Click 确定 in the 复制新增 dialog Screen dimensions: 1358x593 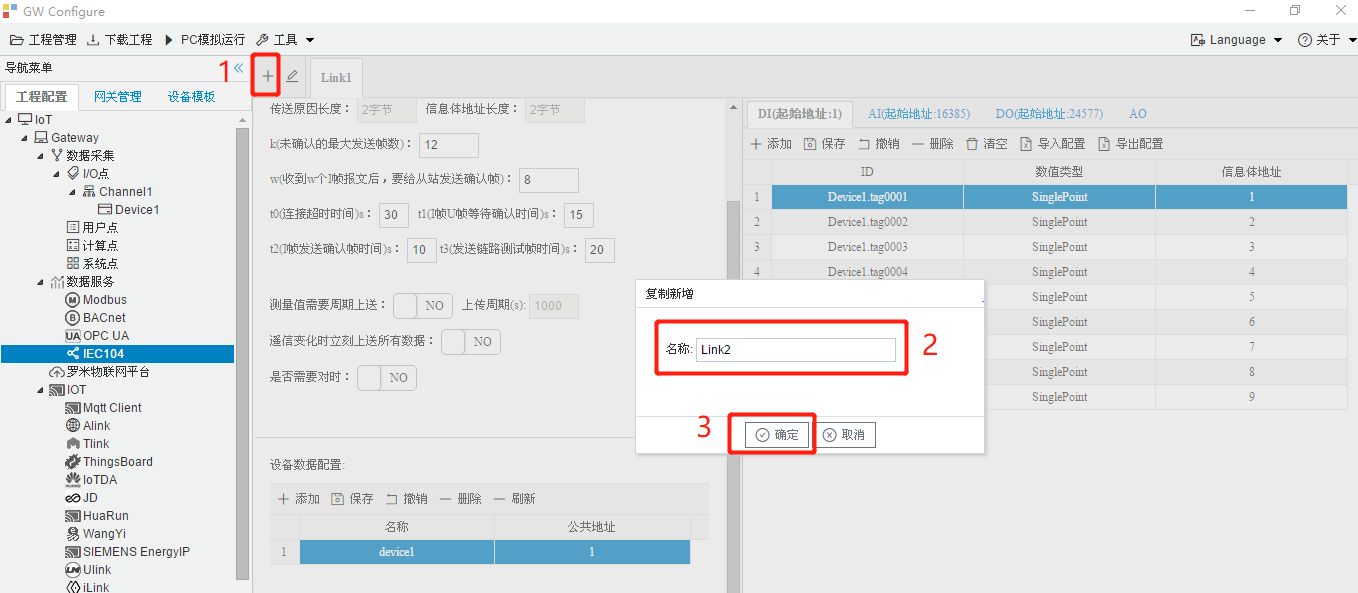777,435
